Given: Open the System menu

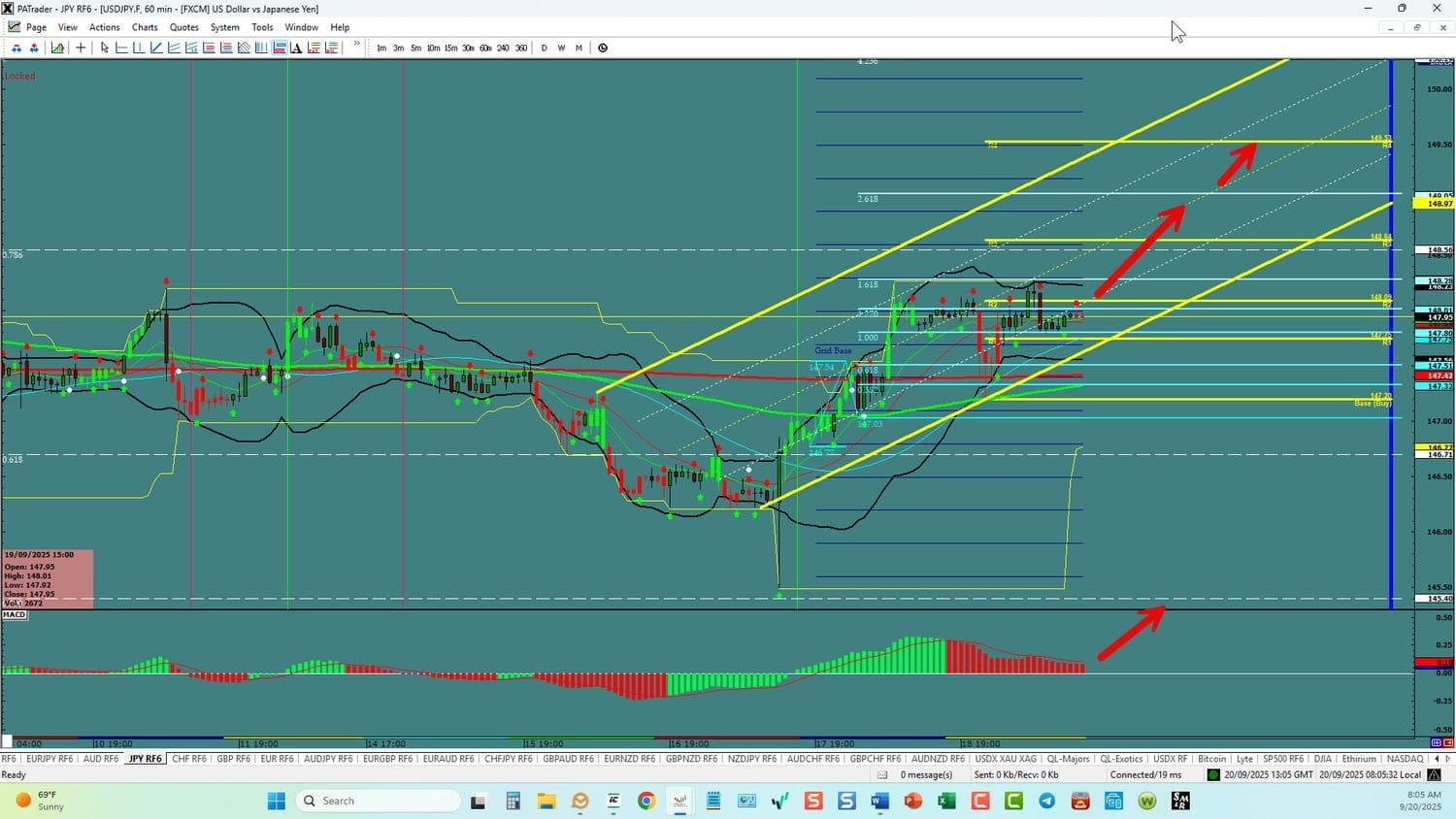Looking at the screenshot, I should click(x=225, y=27).
